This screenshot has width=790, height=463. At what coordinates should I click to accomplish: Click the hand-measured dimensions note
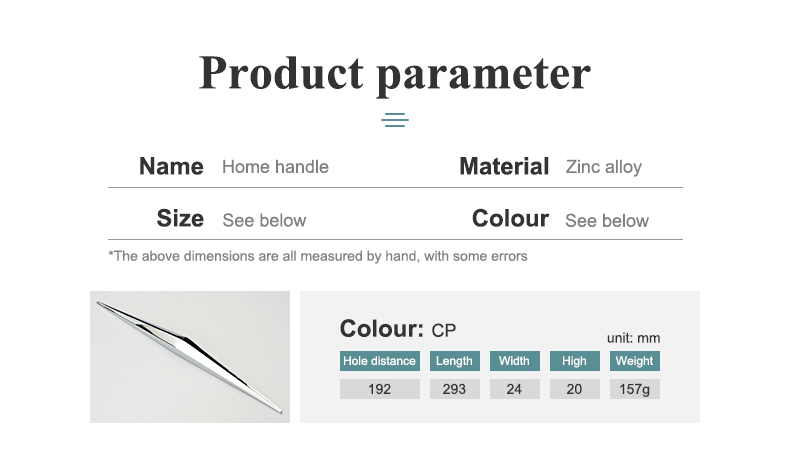click(318, 256)
